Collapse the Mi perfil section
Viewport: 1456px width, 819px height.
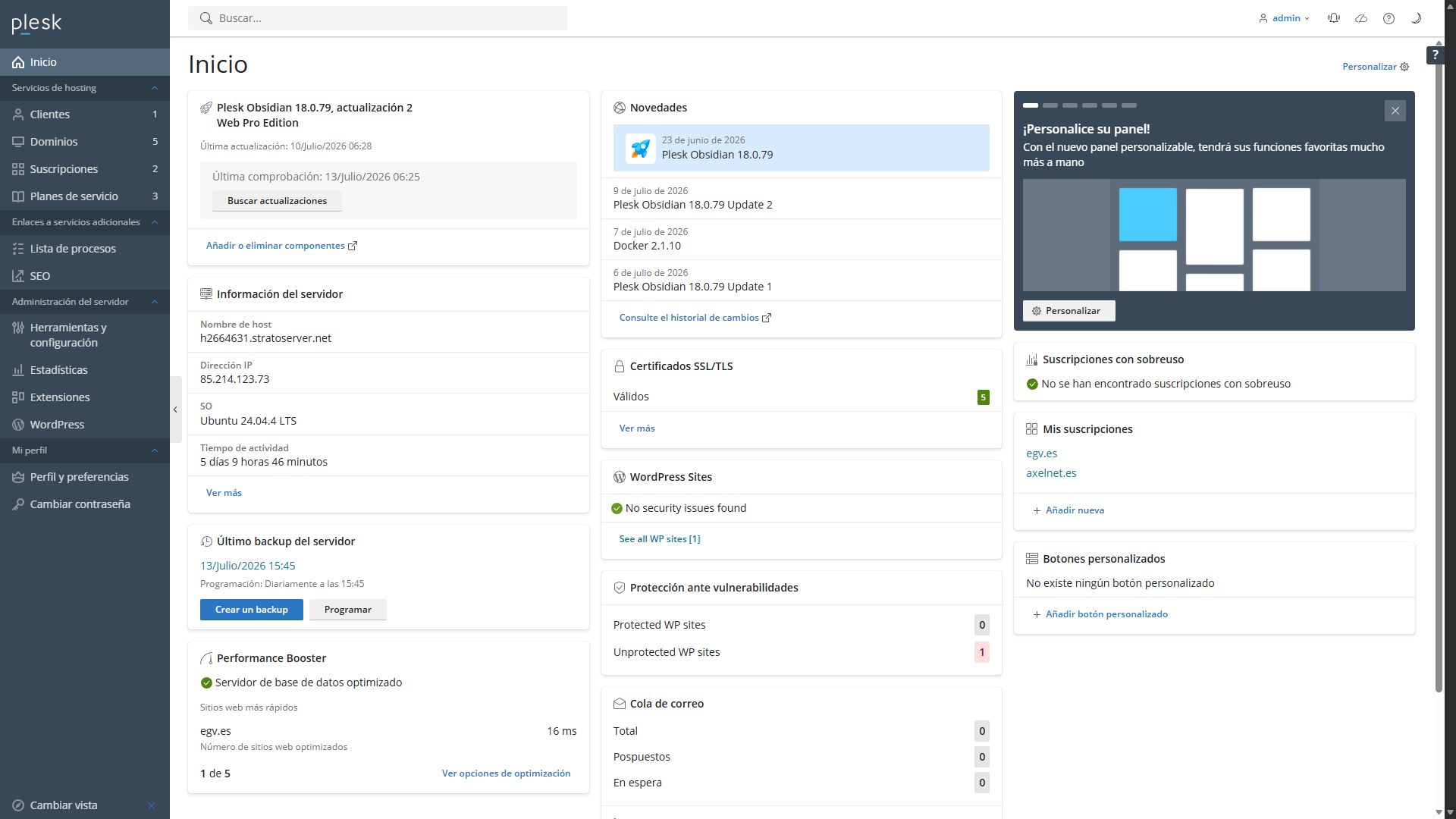tap(155, 450)
